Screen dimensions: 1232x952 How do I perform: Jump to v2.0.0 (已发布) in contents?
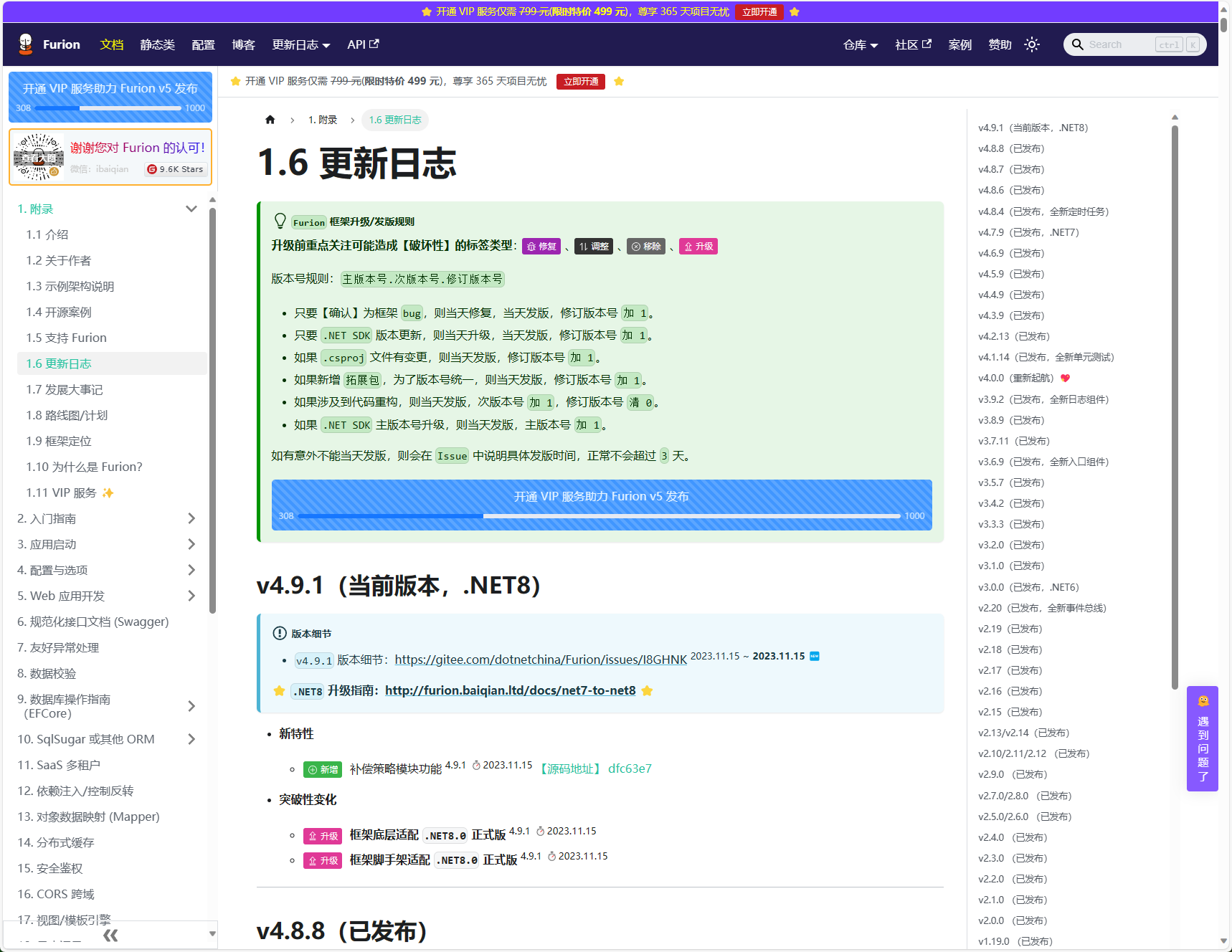[x=1013, y=920]
